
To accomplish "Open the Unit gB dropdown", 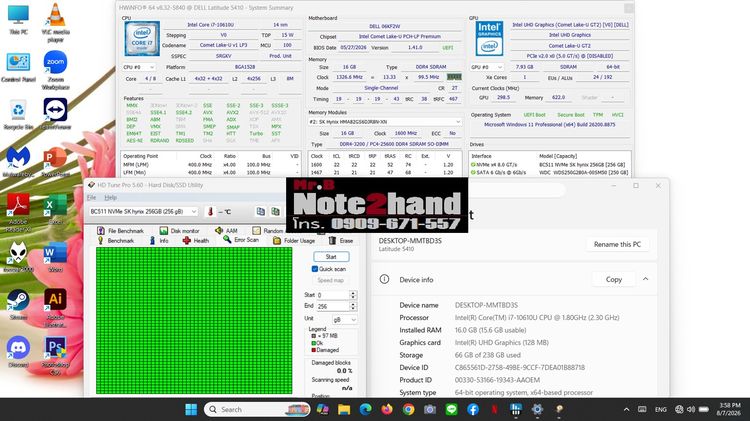I will coord(344,320).
